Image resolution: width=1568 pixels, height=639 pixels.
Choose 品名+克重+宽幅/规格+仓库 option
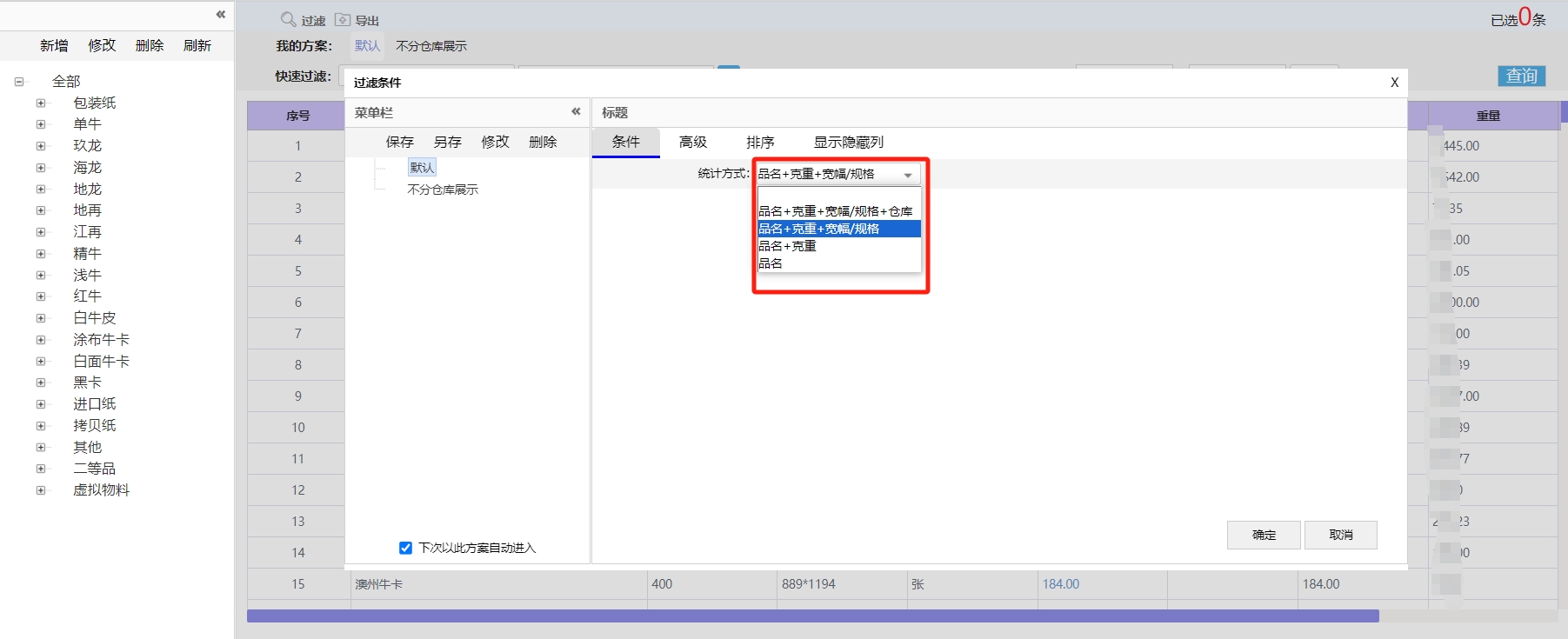(x=835, y=211)
